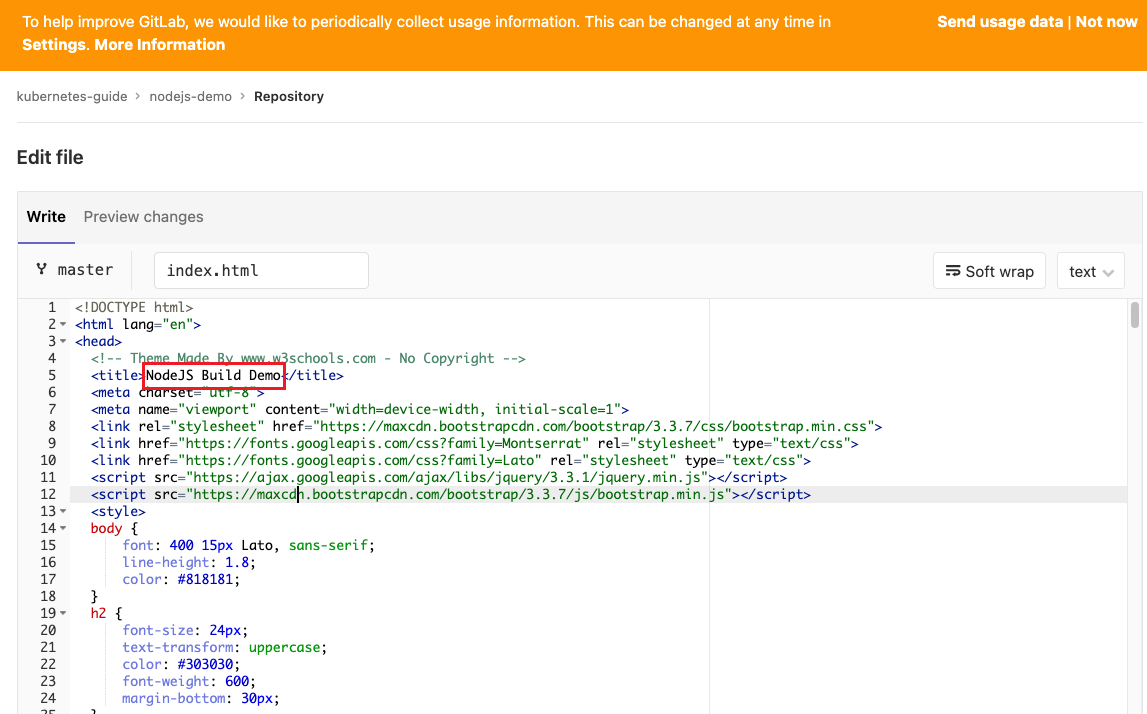Viewport: 1147px width, 714px height.
Task: Click the w3schools comment on line 4
Action: pos(308,358)
